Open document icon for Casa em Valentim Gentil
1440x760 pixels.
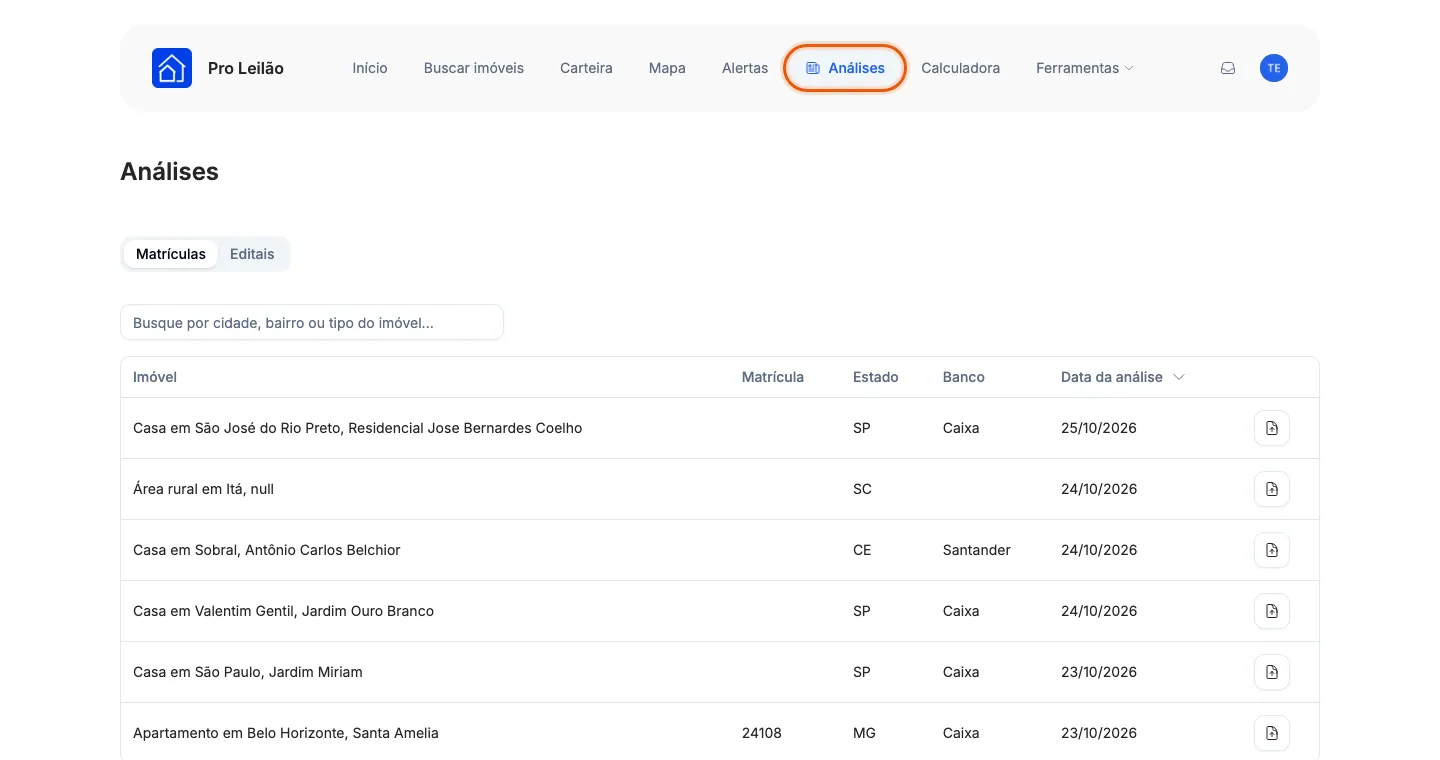click(x=1272, y=611)
